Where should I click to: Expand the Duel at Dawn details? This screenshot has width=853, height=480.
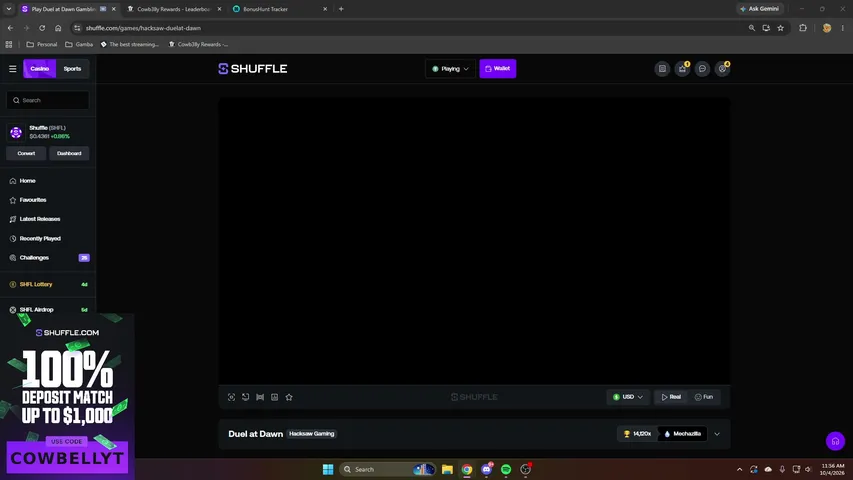[717, 434]
